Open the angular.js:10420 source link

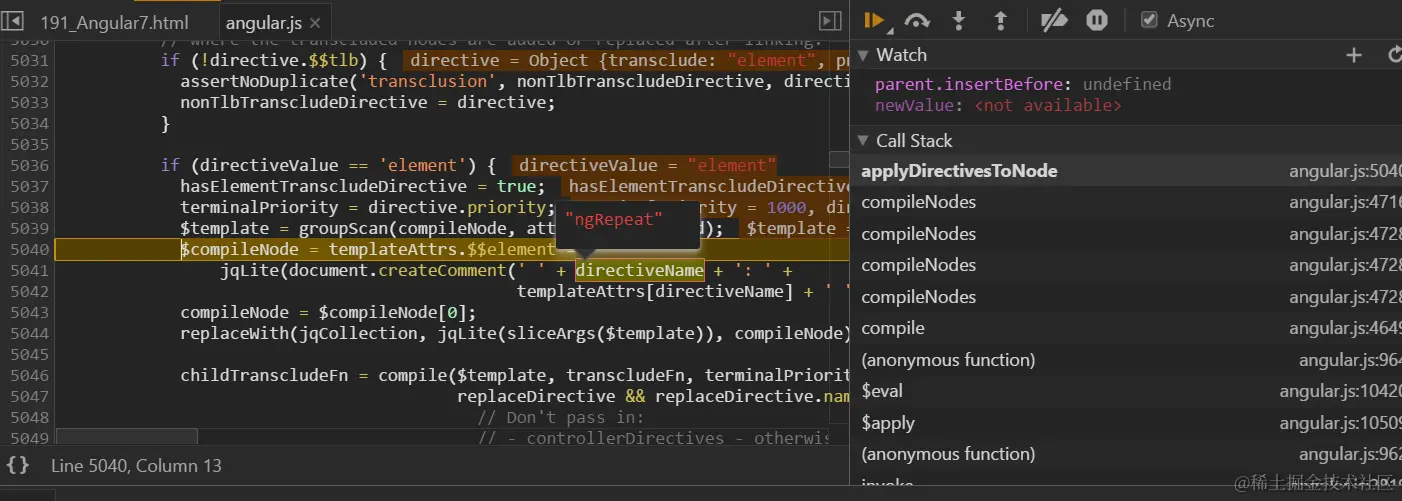(x=1340, y=391)
